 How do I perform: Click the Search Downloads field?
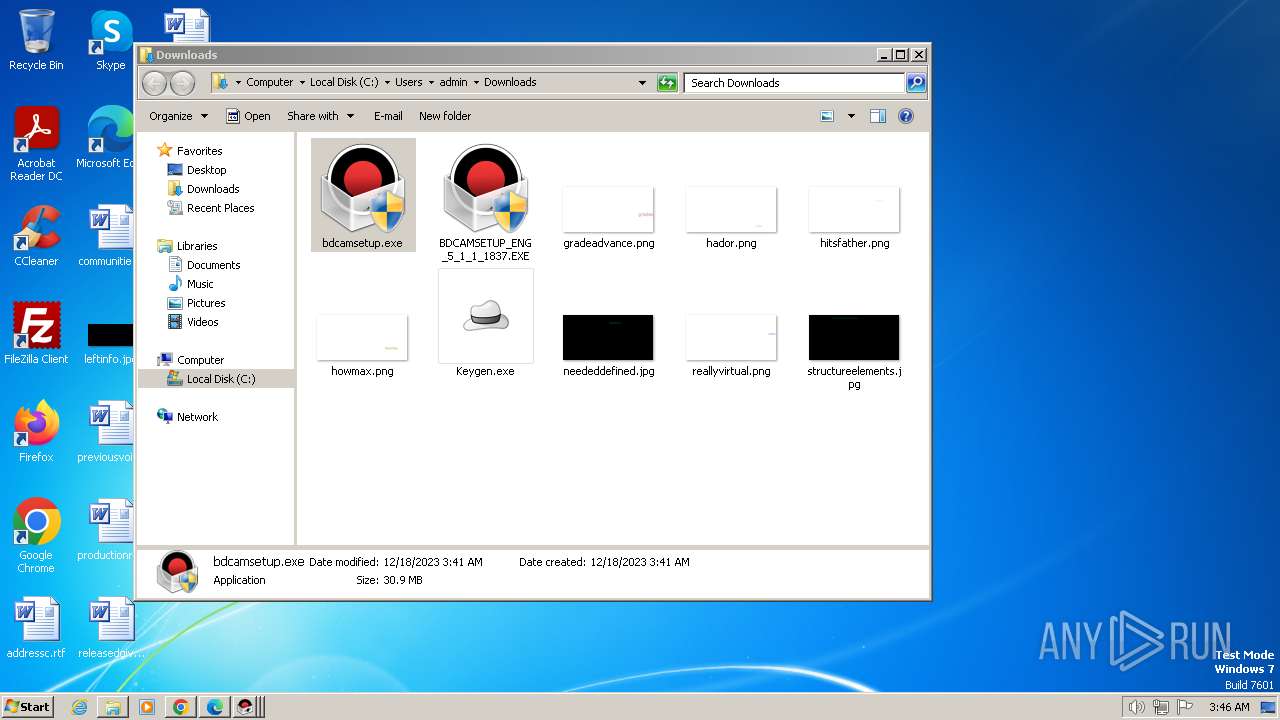tap(795, 83)
